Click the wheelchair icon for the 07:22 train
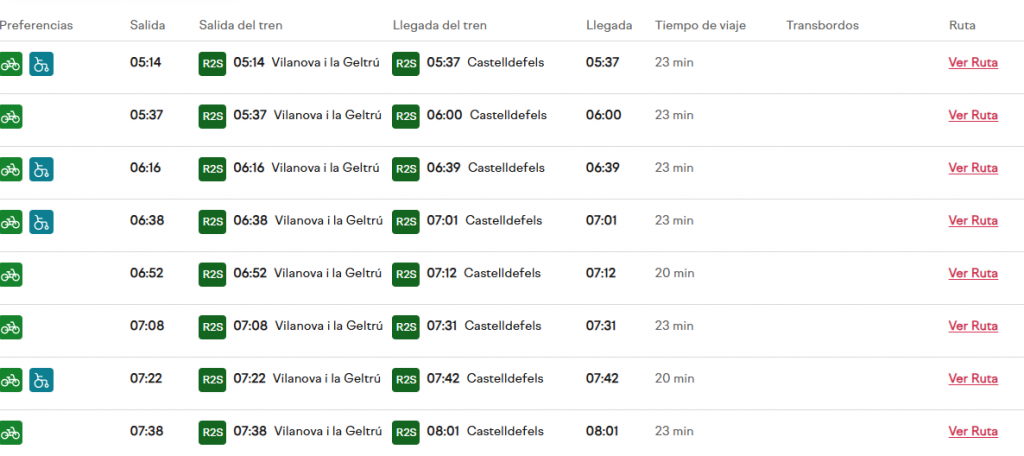 41,380
